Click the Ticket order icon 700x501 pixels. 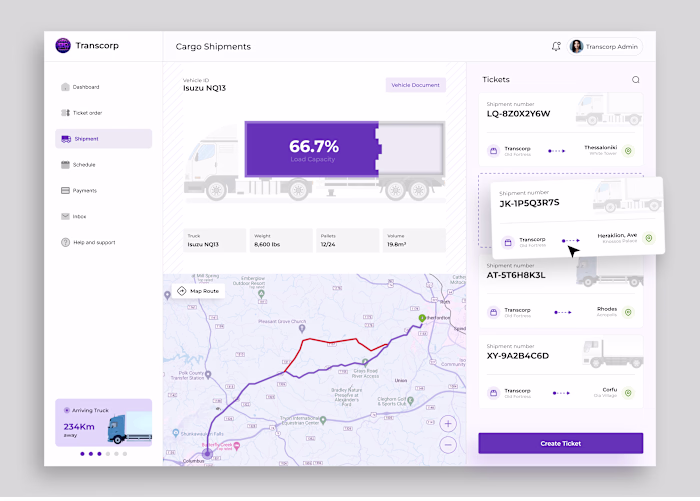pos(65,113)
